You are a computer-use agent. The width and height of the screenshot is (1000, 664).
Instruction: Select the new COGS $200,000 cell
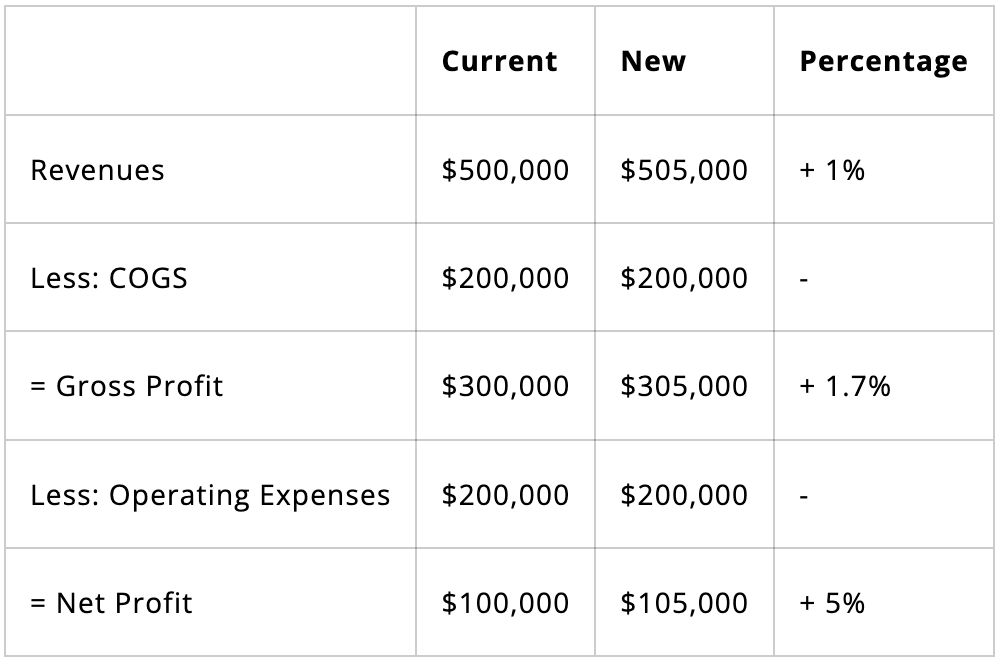(x=684, y=278)
